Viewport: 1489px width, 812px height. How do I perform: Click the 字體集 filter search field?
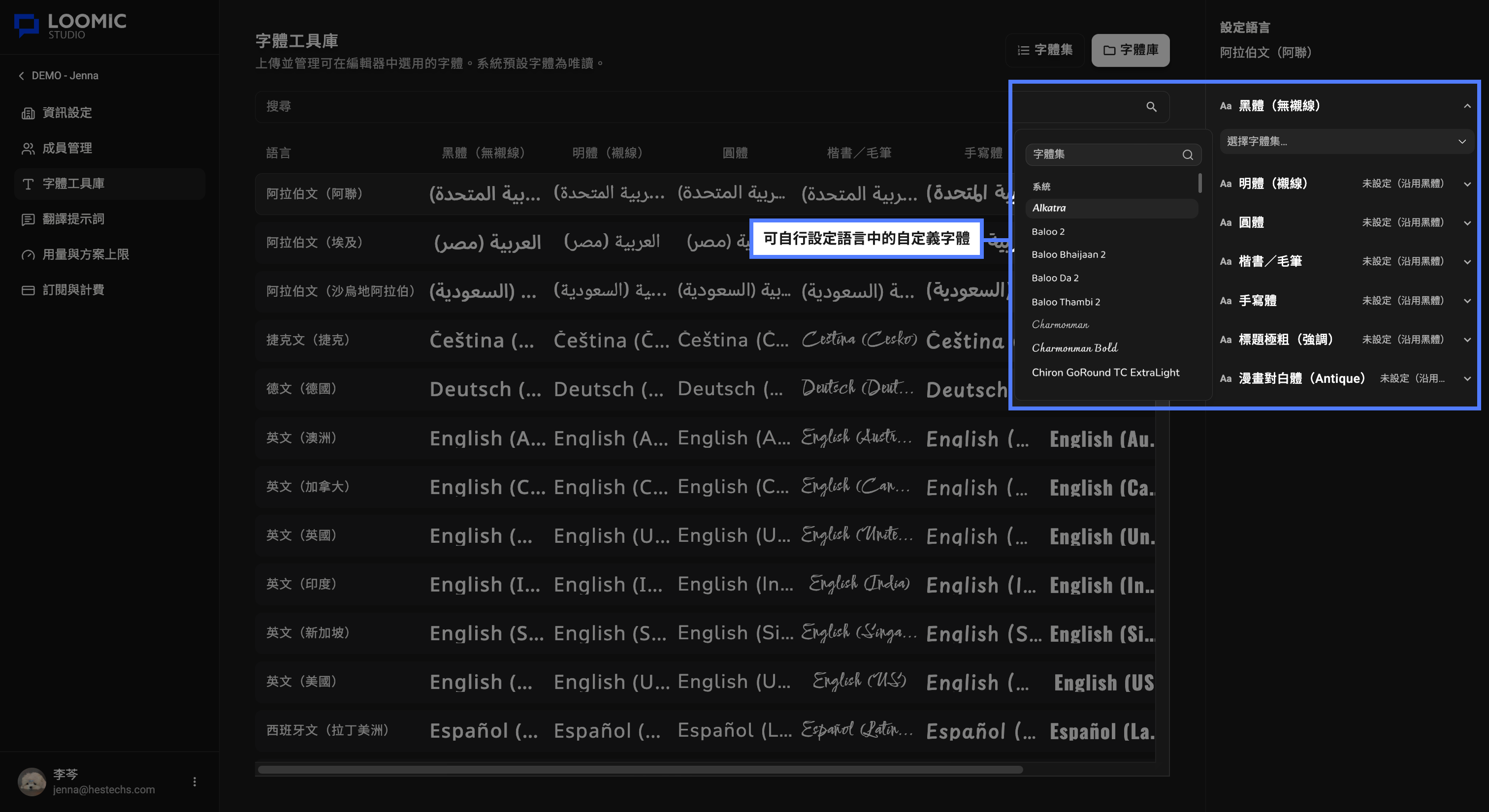point(1113,155)
